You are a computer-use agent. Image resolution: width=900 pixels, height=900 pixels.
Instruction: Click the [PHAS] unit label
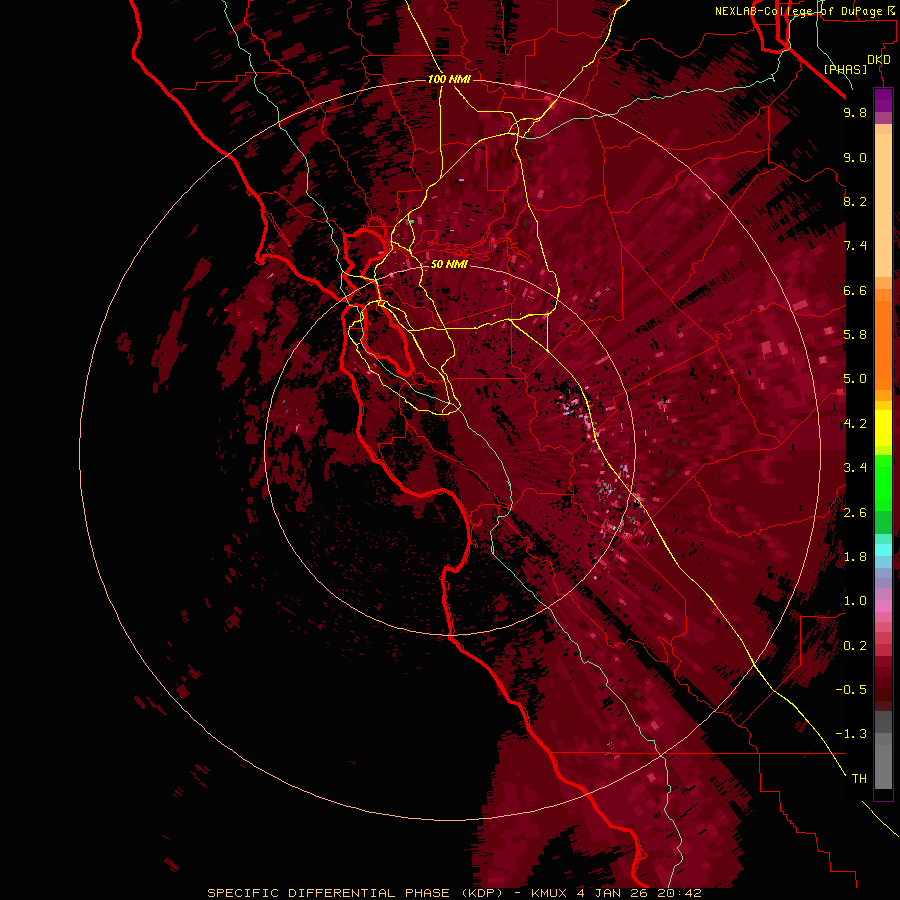(x=845, y=69)
